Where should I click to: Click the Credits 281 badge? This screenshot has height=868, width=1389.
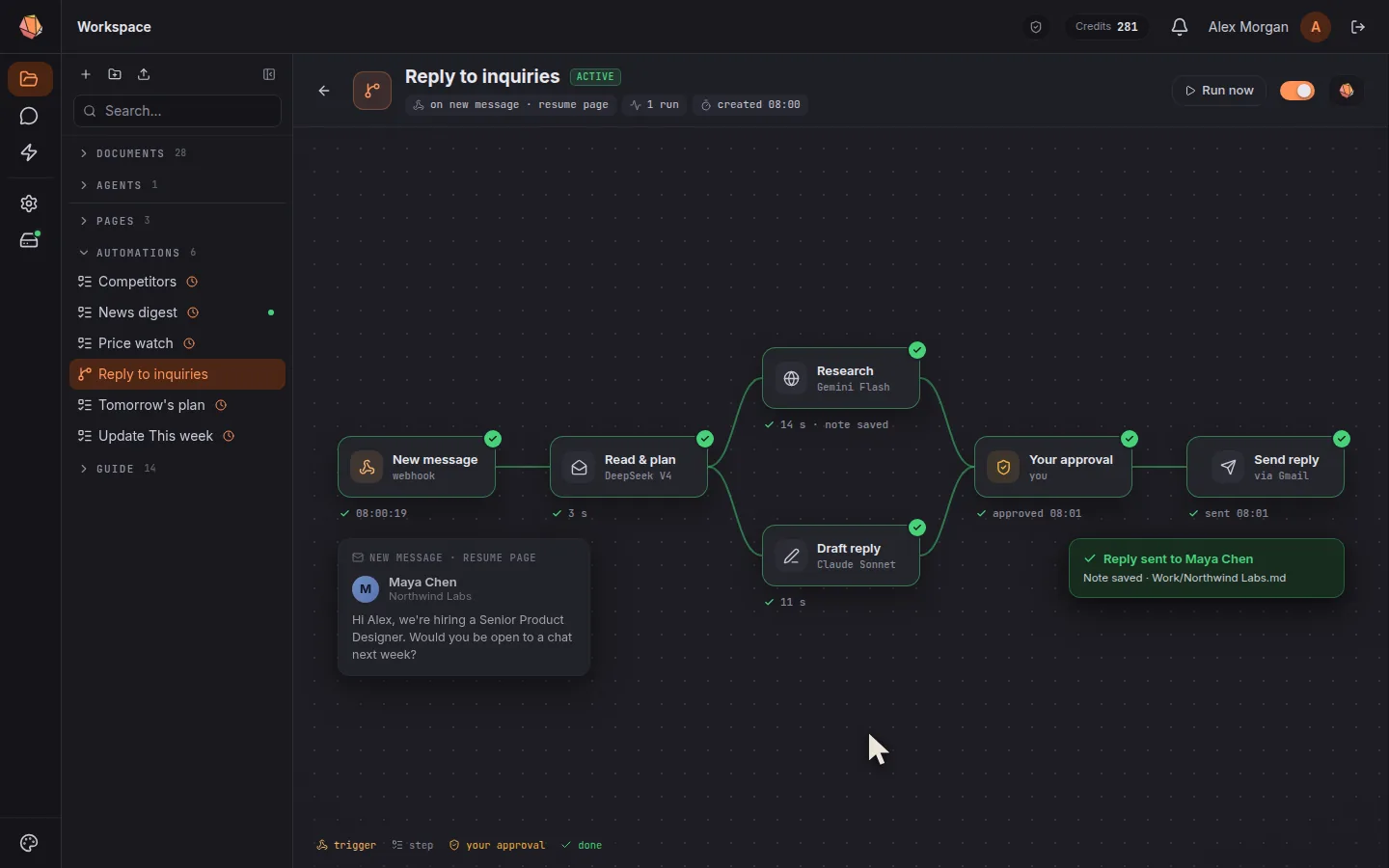pos(1107,27)
